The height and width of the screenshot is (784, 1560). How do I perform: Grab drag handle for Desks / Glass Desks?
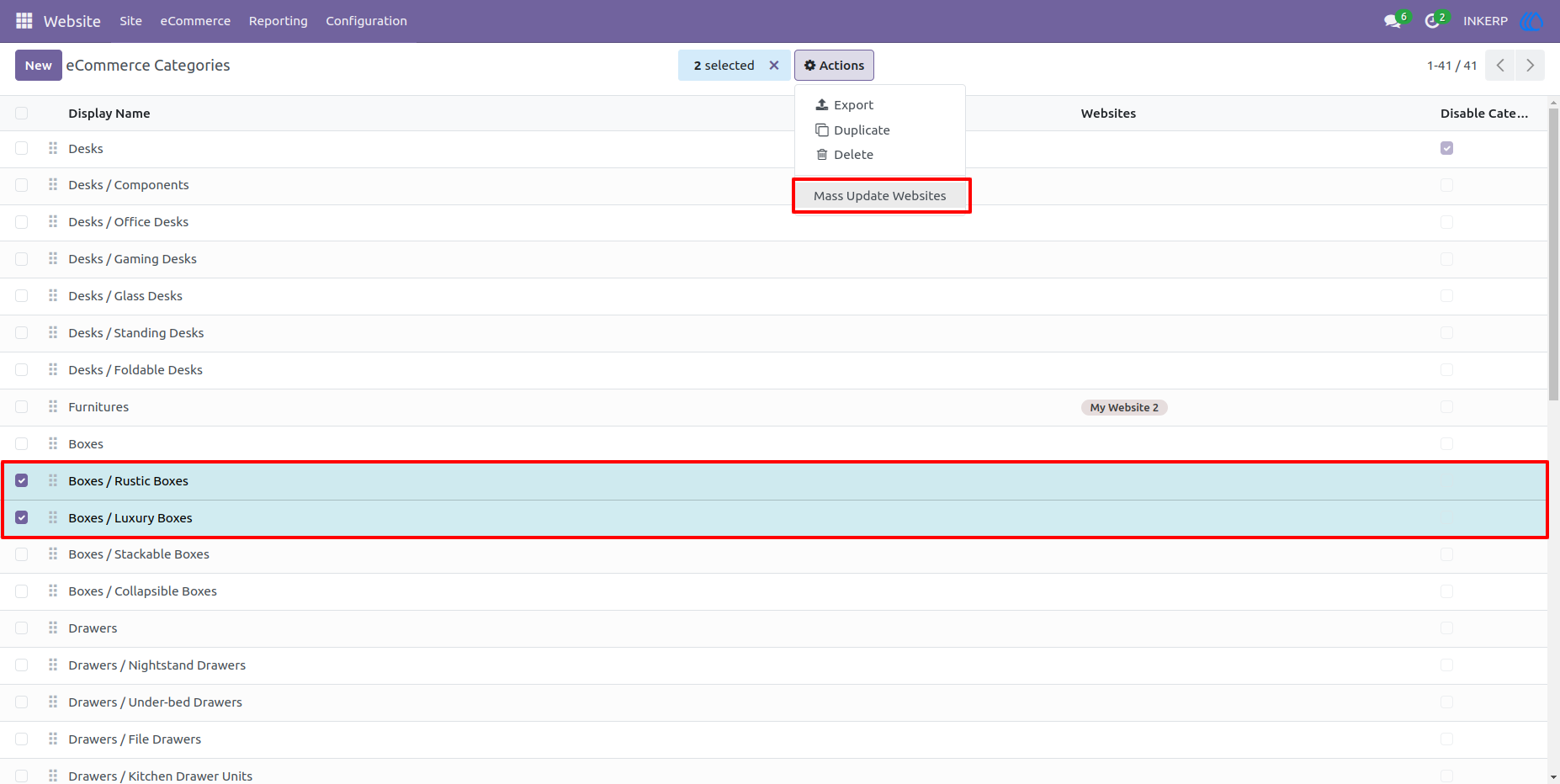pos(53,295)
